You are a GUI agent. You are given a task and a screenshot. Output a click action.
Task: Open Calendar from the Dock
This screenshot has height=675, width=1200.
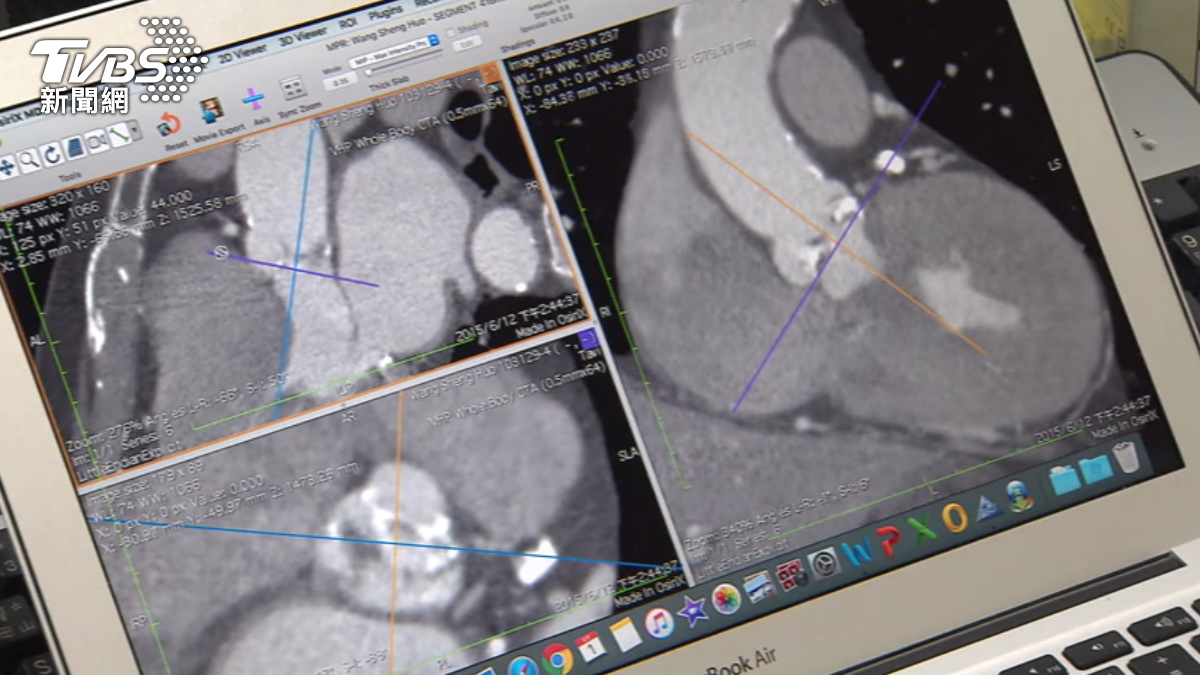point(590,647)
